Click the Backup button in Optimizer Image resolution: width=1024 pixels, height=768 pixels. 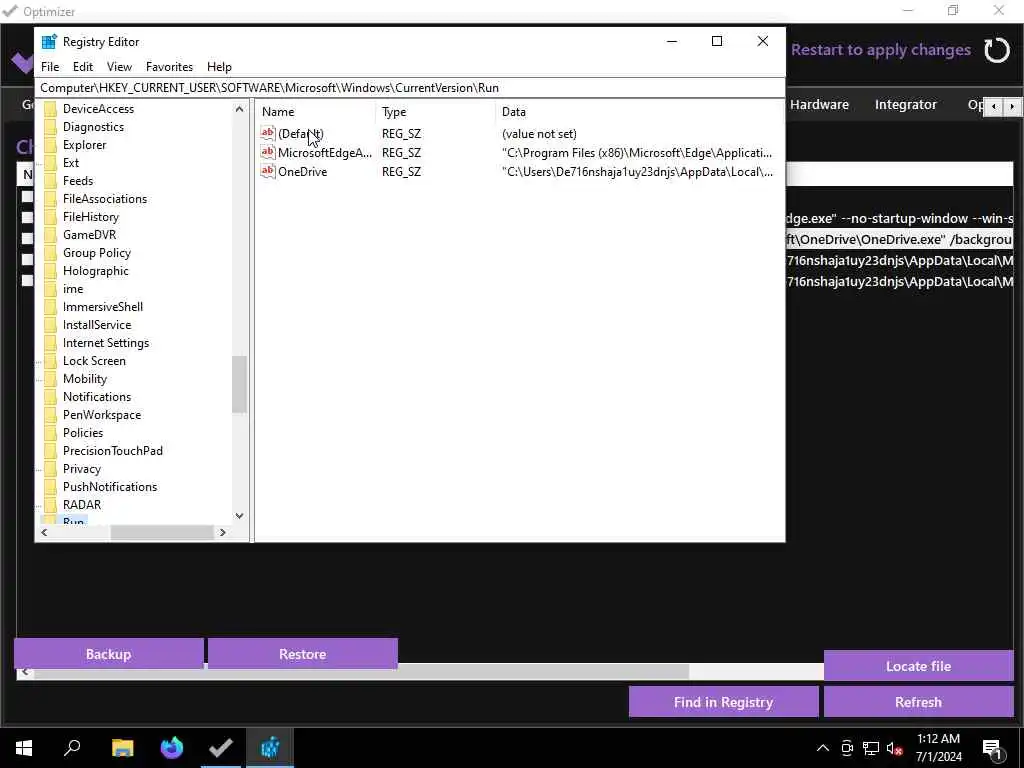point(108,654)
